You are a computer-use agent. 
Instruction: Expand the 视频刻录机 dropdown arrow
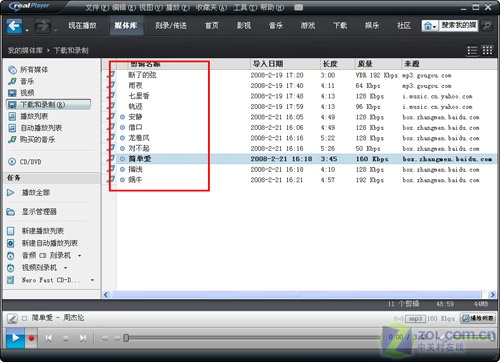coord(65,268)
